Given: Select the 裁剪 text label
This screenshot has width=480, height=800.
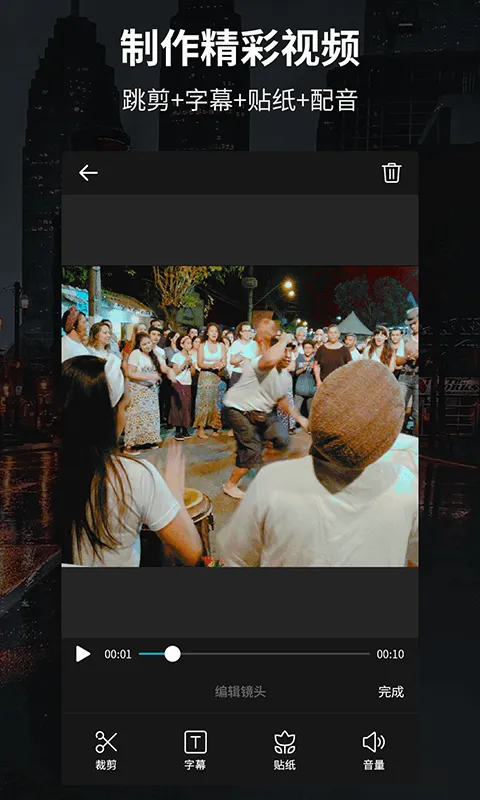Looking at the screenshot, I should [x=106, y=765].
